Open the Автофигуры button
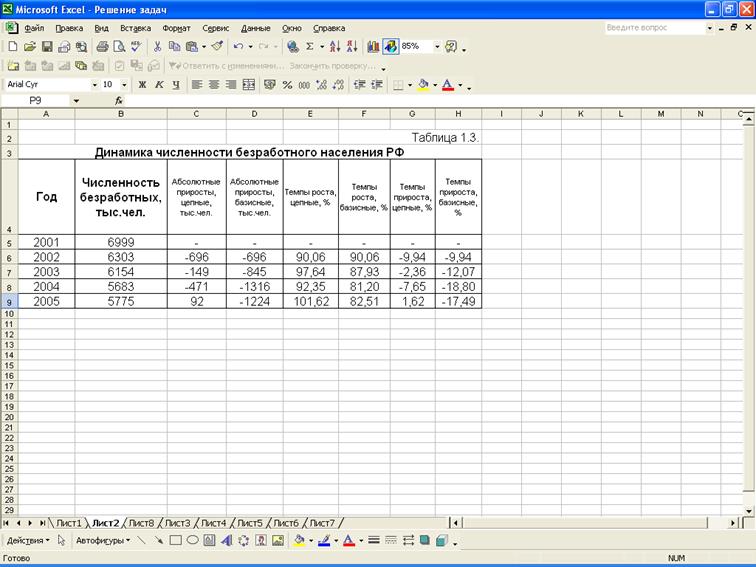Viewport: 756px width, 567px height. pyautogui.click(x=102, y=540)
